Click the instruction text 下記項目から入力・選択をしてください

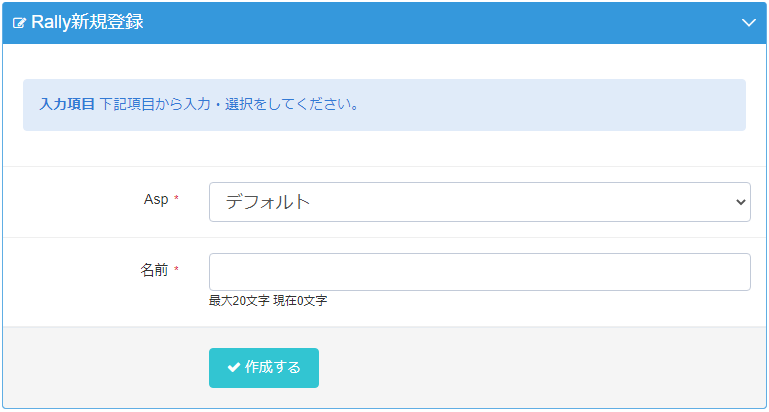click(x=229, y=104)
